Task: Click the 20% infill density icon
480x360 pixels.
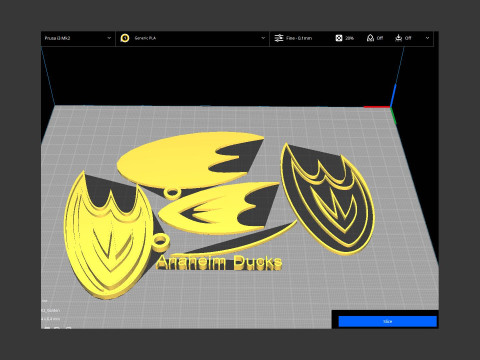Action: point(339,38)
